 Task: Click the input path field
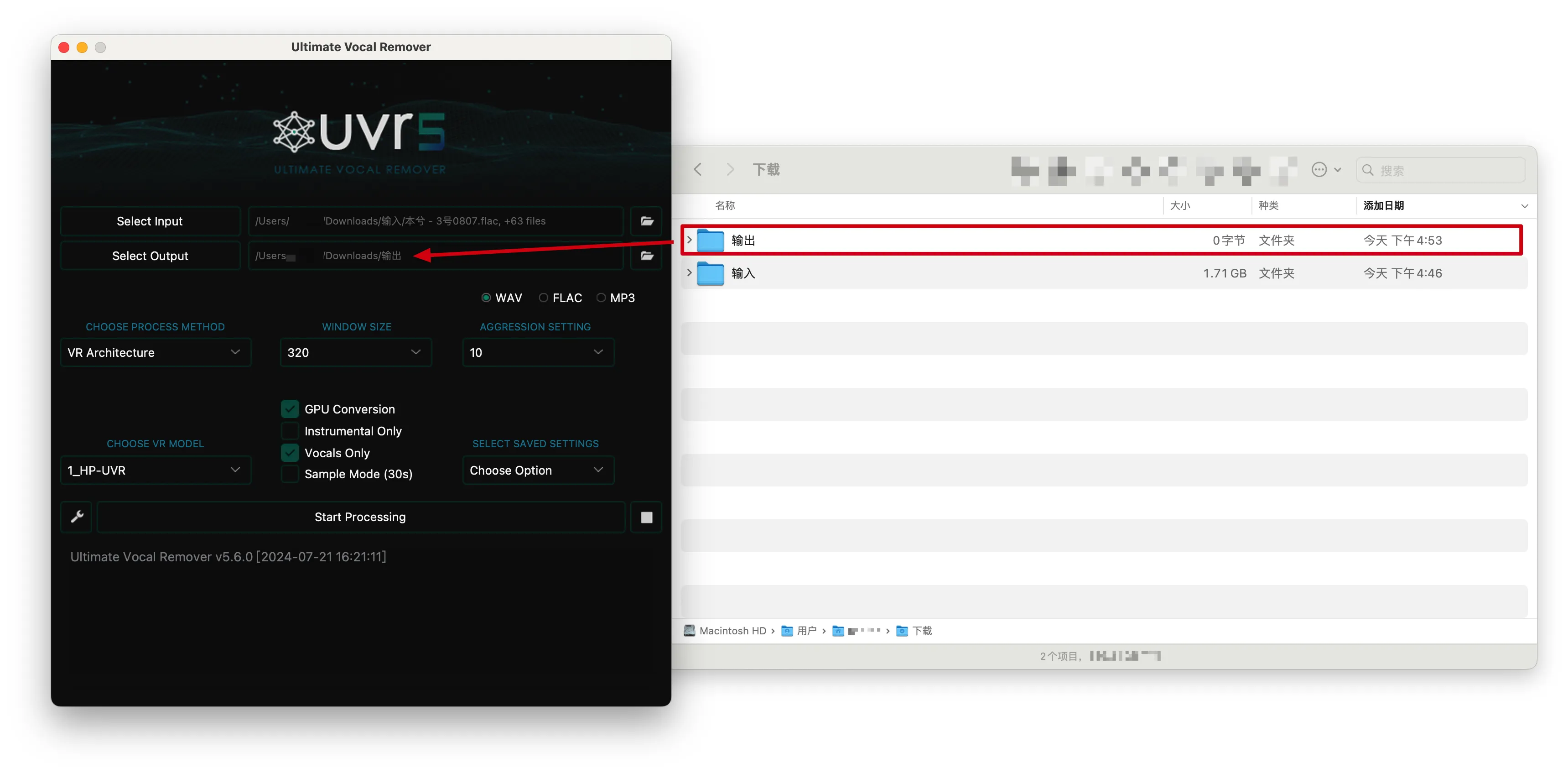tap(436, 221)
